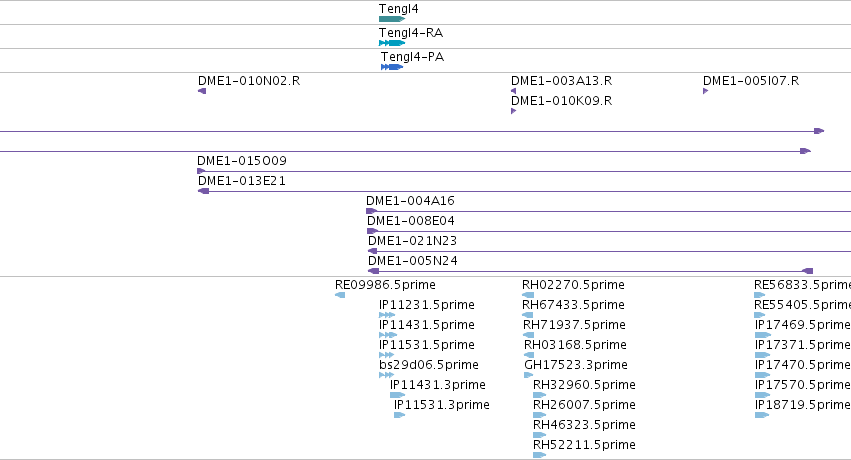Click the GH17523.3prime label
The width and height of the screenshot is (851, 460).
pos(576,365)
